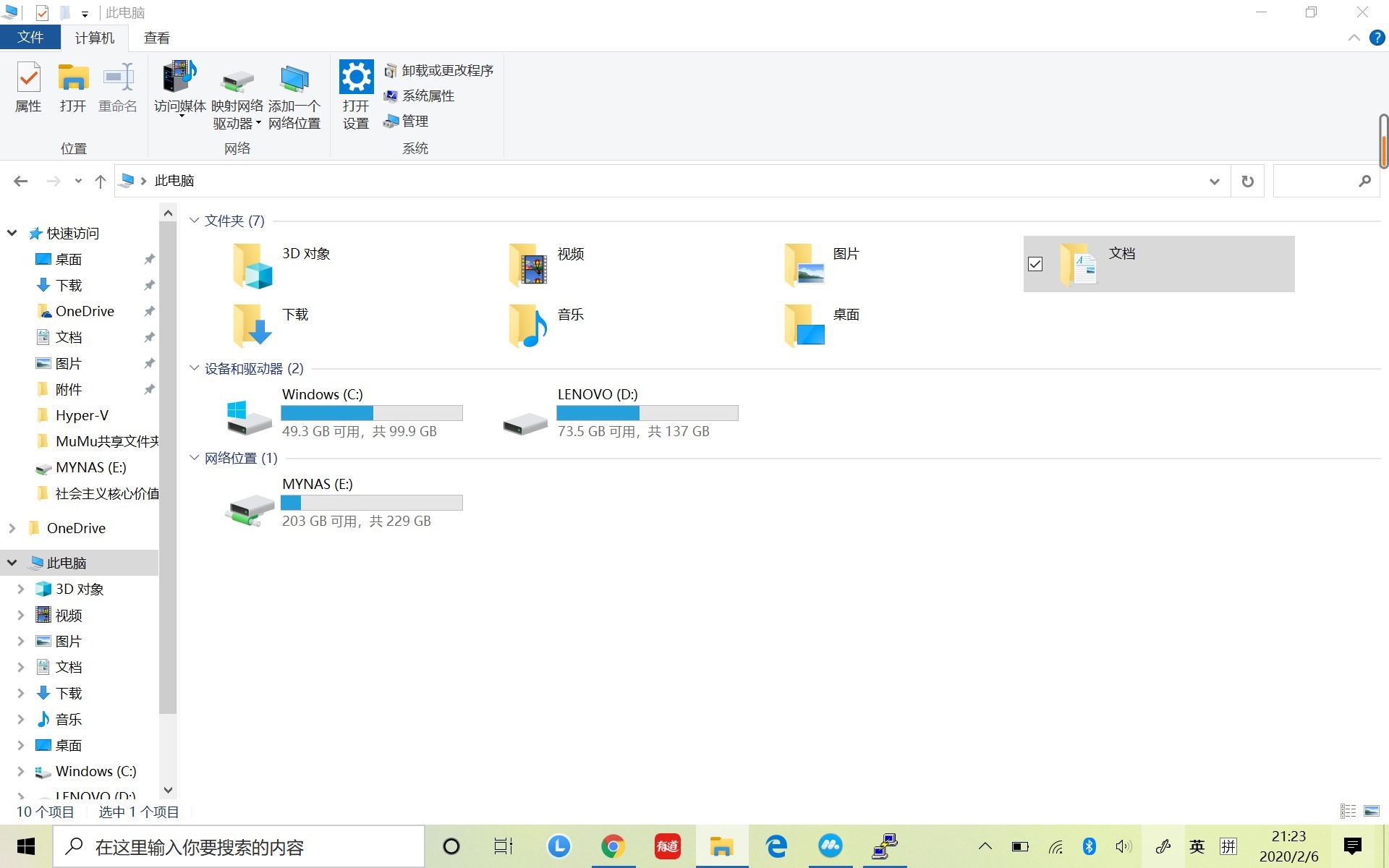Click the refresh button beside address bar
The width and height of the screenshot is (1389, 868).
pyautogui.click(x=1247, y=181)
